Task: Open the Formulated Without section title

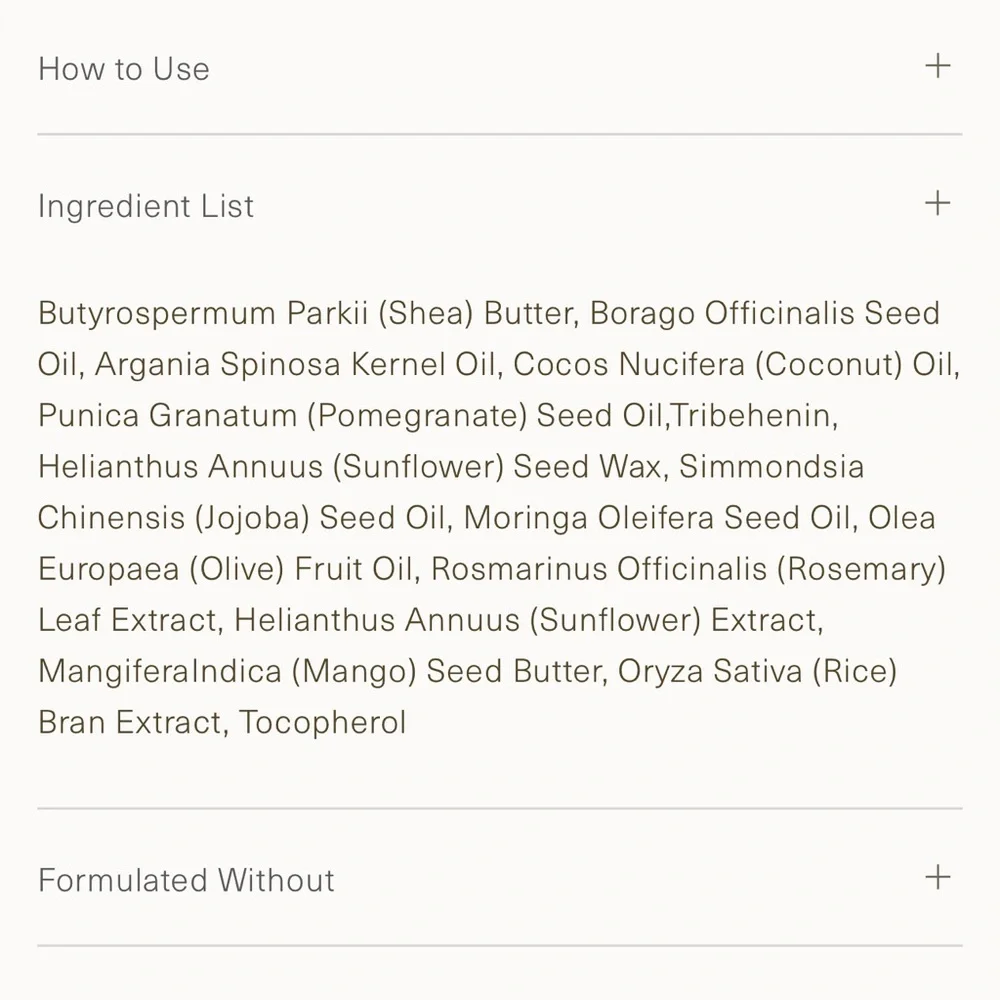Action: [x=186, y=880]
